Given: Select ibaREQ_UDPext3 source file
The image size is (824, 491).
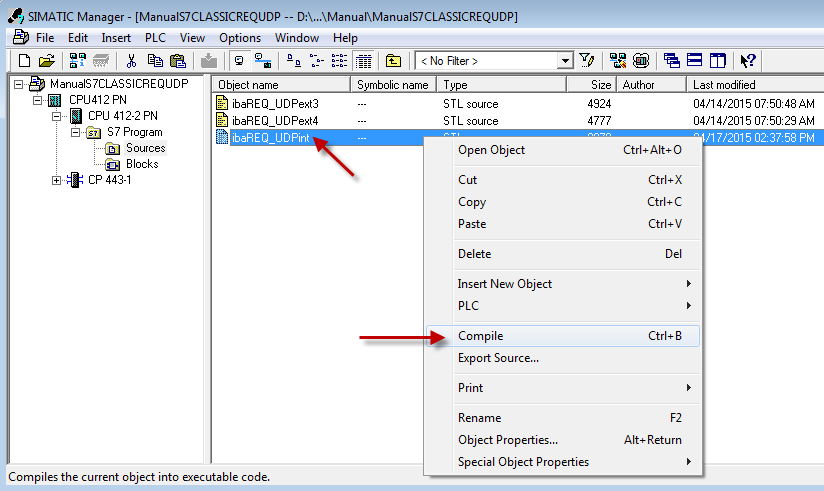Looking at the screenshot, I should (x=275, y=104).
